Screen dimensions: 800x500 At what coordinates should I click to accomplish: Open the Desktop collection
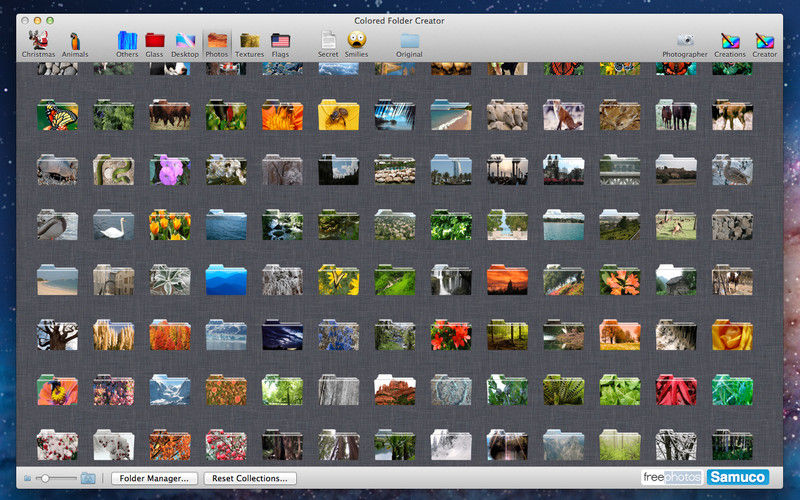[185, 44]
